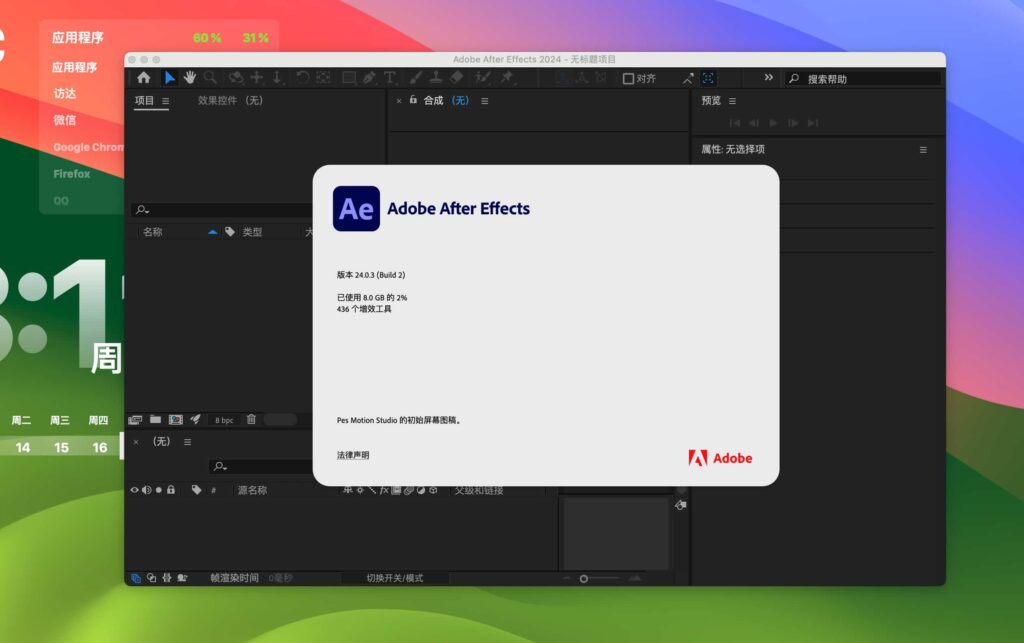Expand the toolbar overflow double-chevron
This screenshot has height=643, width=1024.
click(x=768, y=78)
